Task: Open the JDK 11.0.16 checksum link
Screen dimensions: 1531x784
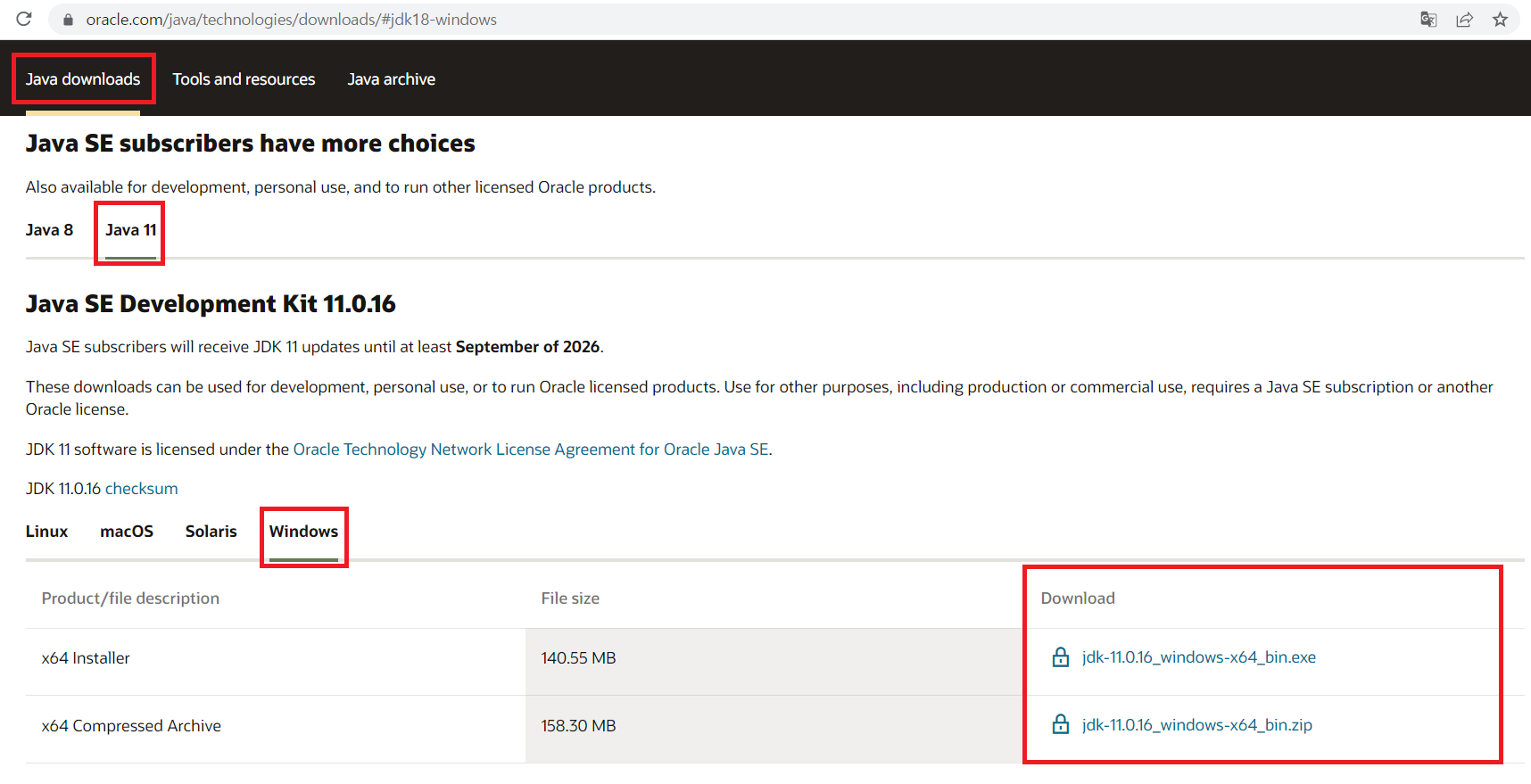Action: pyautogui.click(x=141, y=489)
